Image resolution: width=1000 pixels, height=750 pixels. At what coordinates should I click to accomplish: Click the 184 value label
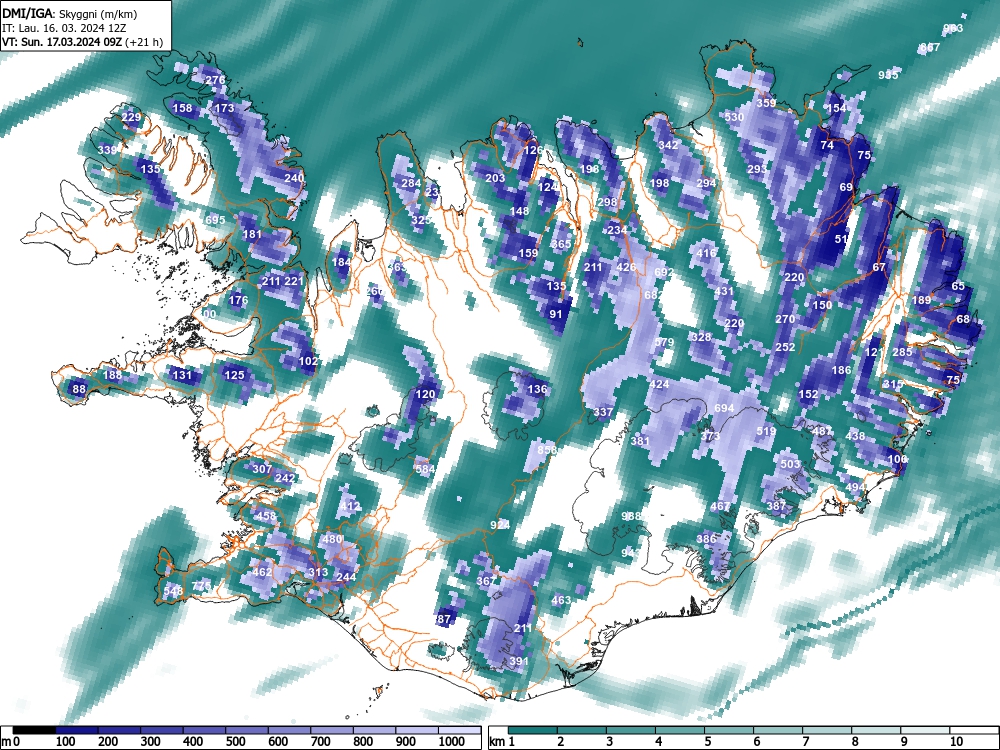341,262
